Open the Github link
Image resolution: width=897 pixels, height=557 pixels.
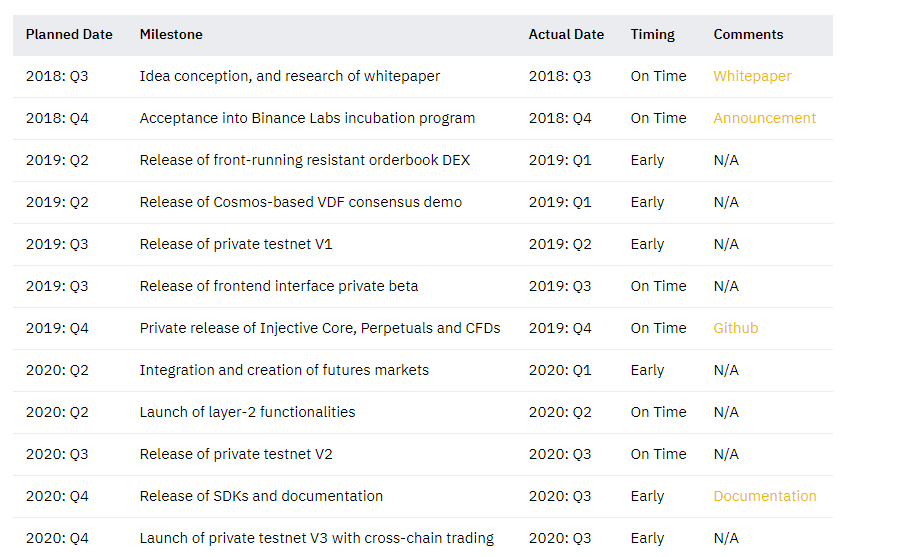(x=735, y=328)
